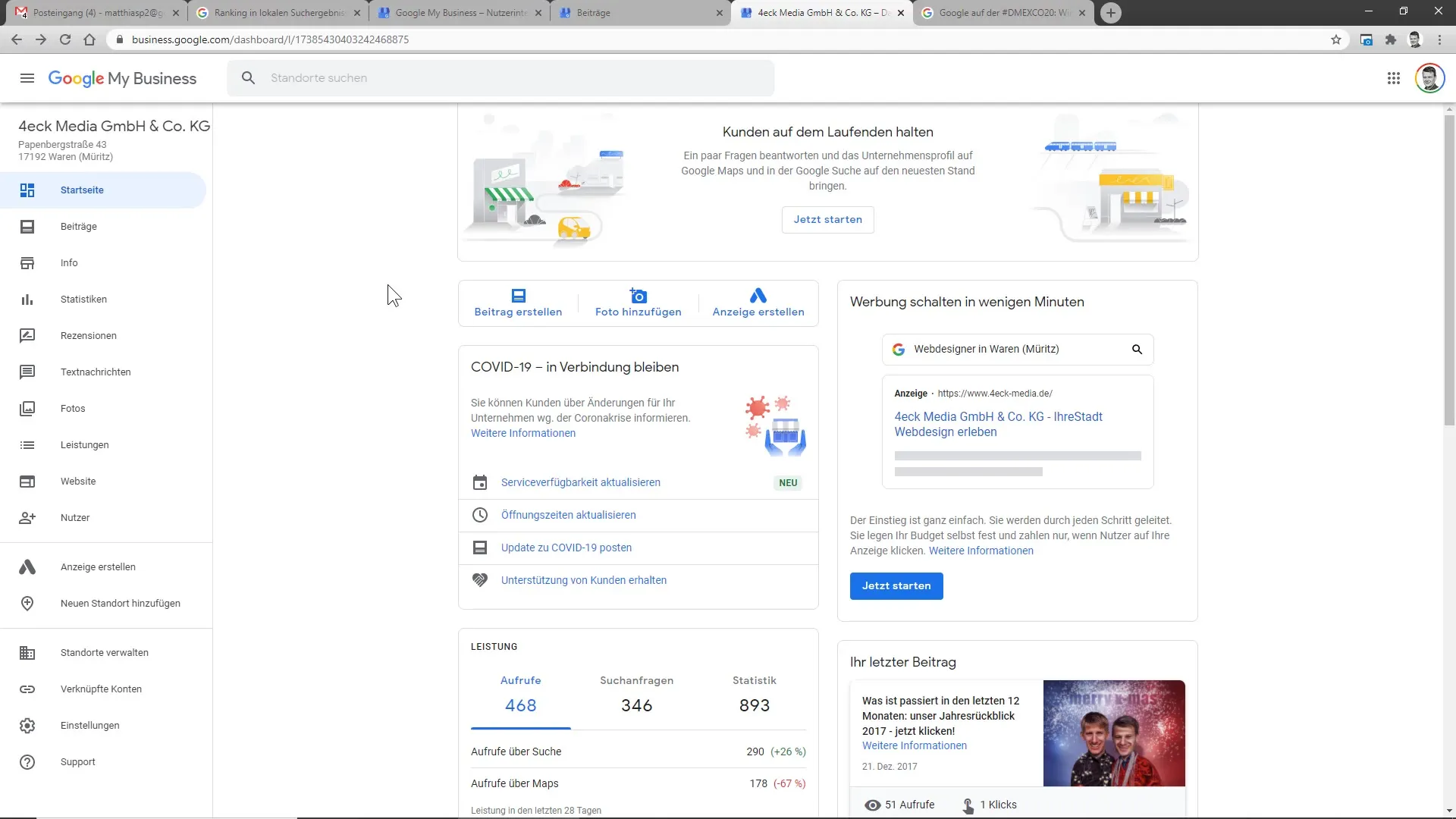The image size is (1456, 819).
Task: Click the pin icon for Neuen Standort hinzufügen
Action: tap(27, 604)
